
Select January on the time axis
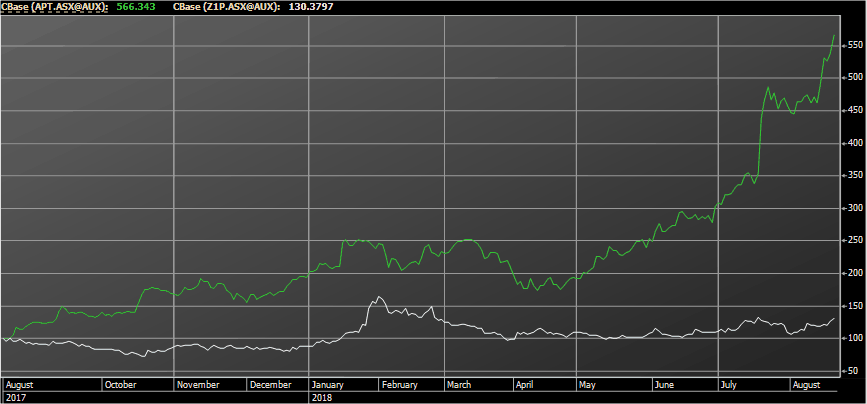coord(327,385)
